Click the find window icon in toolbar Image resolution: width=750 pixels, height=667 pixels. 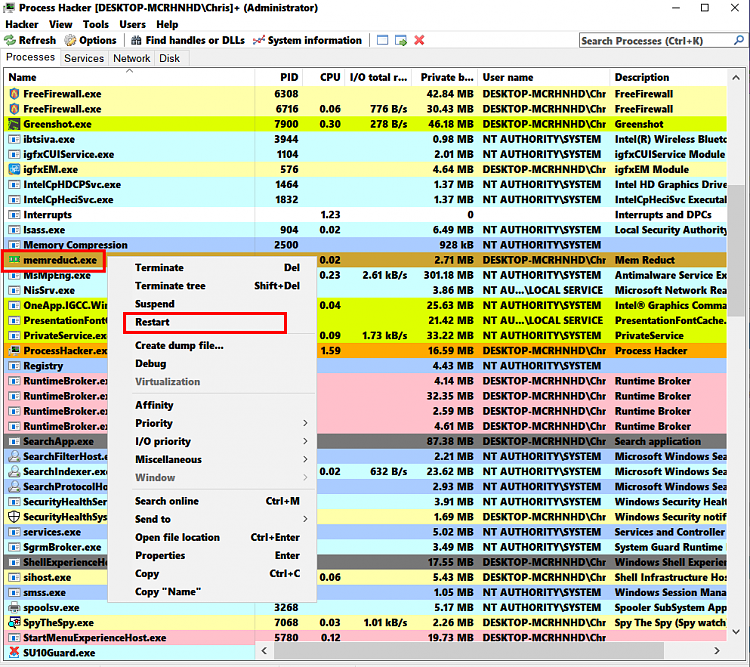coord(383,40)
